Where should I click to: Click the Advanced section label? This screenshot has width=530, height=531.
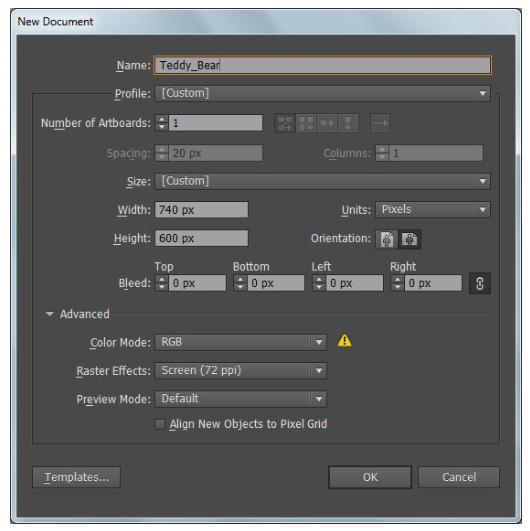point(85,314)
